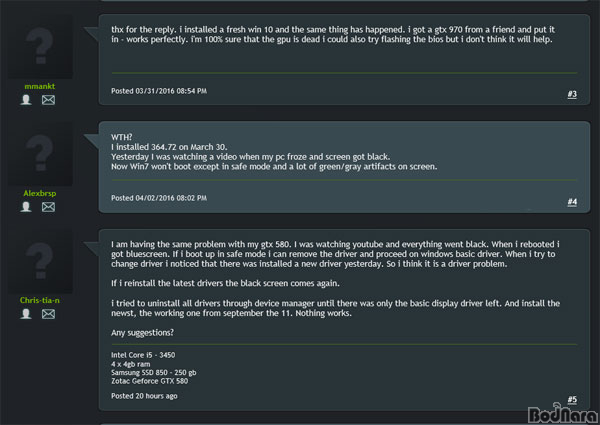Click the Posted 20 hours ago timestamp
The height and width of the screenshot is (425, 600).
(x=144, y=396)
